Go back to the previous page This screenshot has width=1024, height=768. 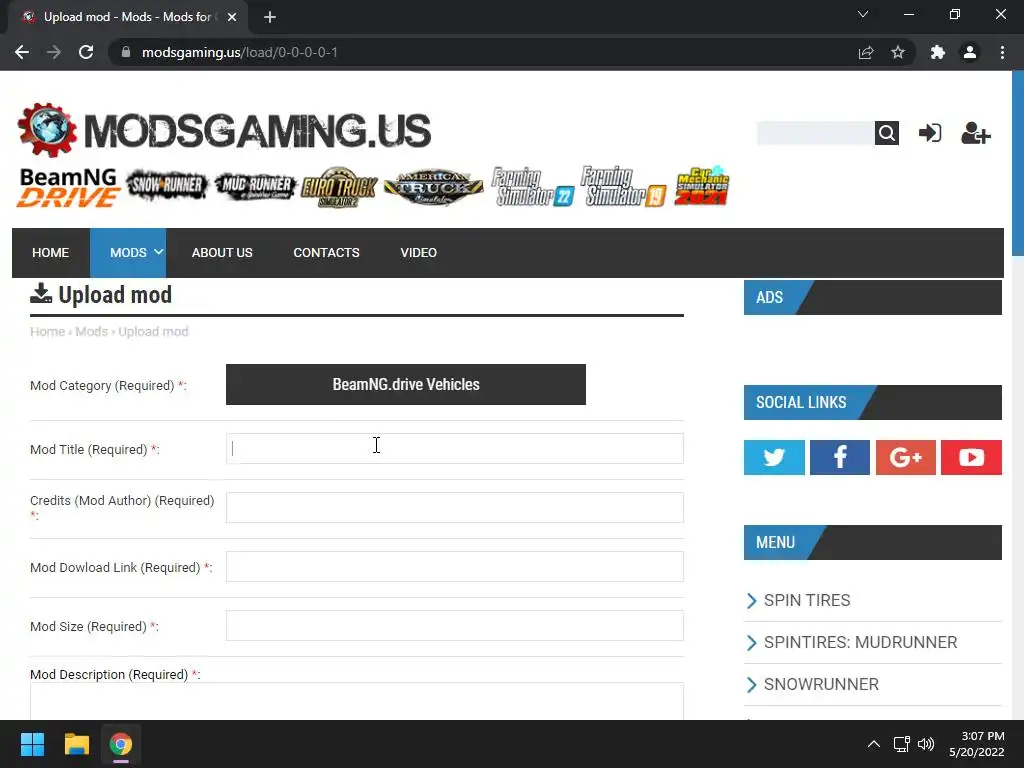tap(22, 52)
